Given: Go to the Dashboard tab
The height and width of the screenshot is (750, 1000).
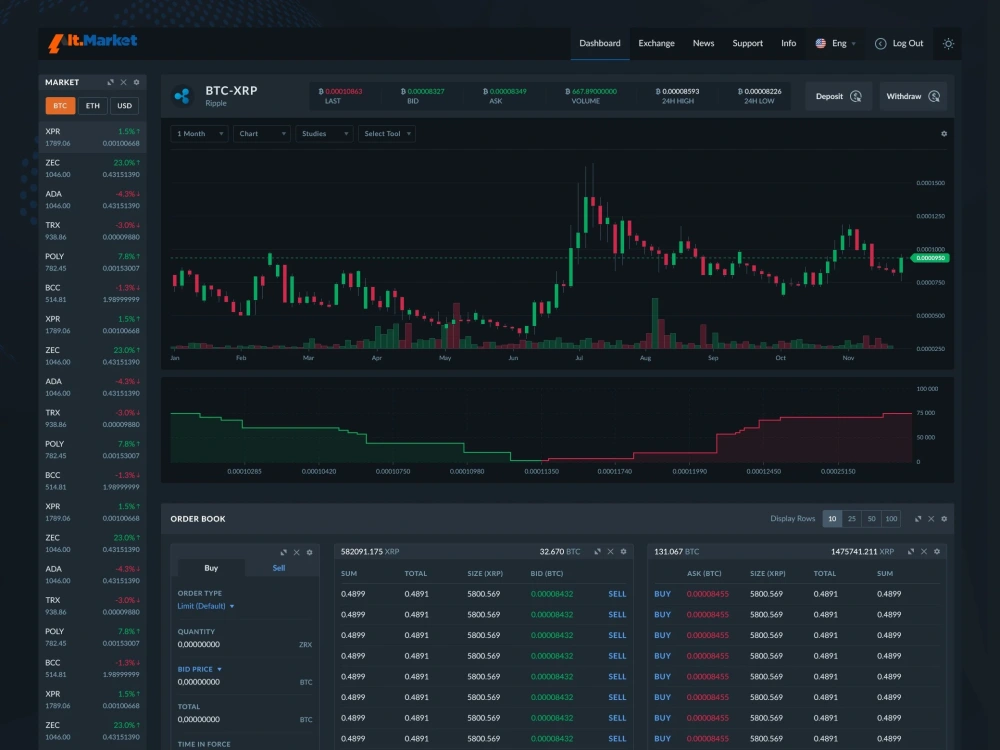Looking at the screenshot, I should pos(599,43).
